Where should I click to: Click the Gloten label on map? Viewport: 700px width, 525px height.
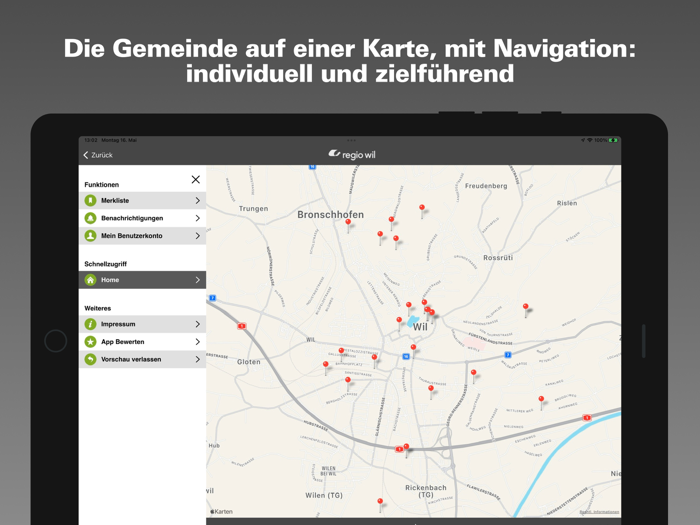point(249,362)
